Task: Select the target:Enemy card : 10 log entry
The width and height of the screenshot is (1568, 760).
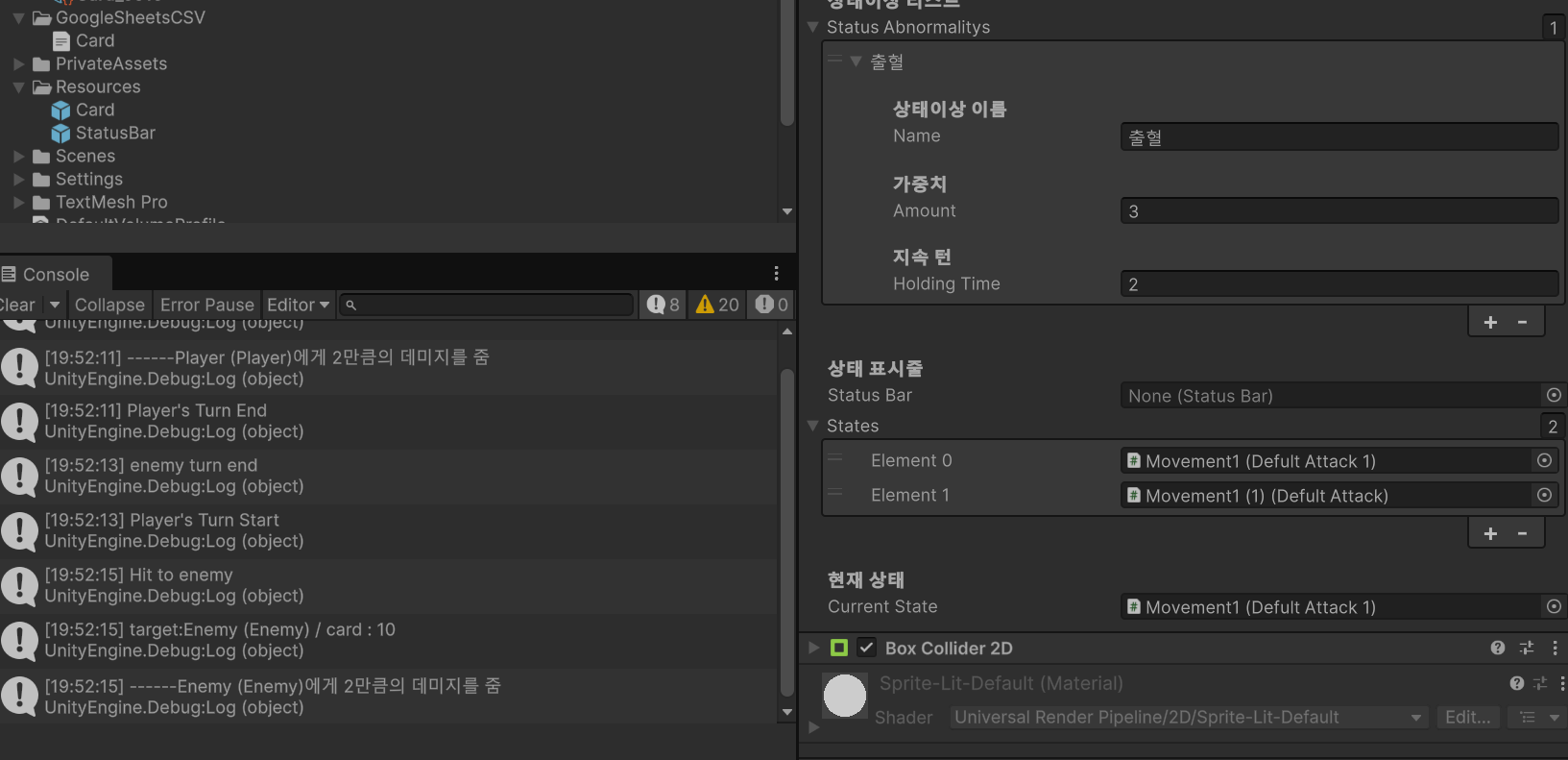Action: pyautogui.click(x=388, y=640)
